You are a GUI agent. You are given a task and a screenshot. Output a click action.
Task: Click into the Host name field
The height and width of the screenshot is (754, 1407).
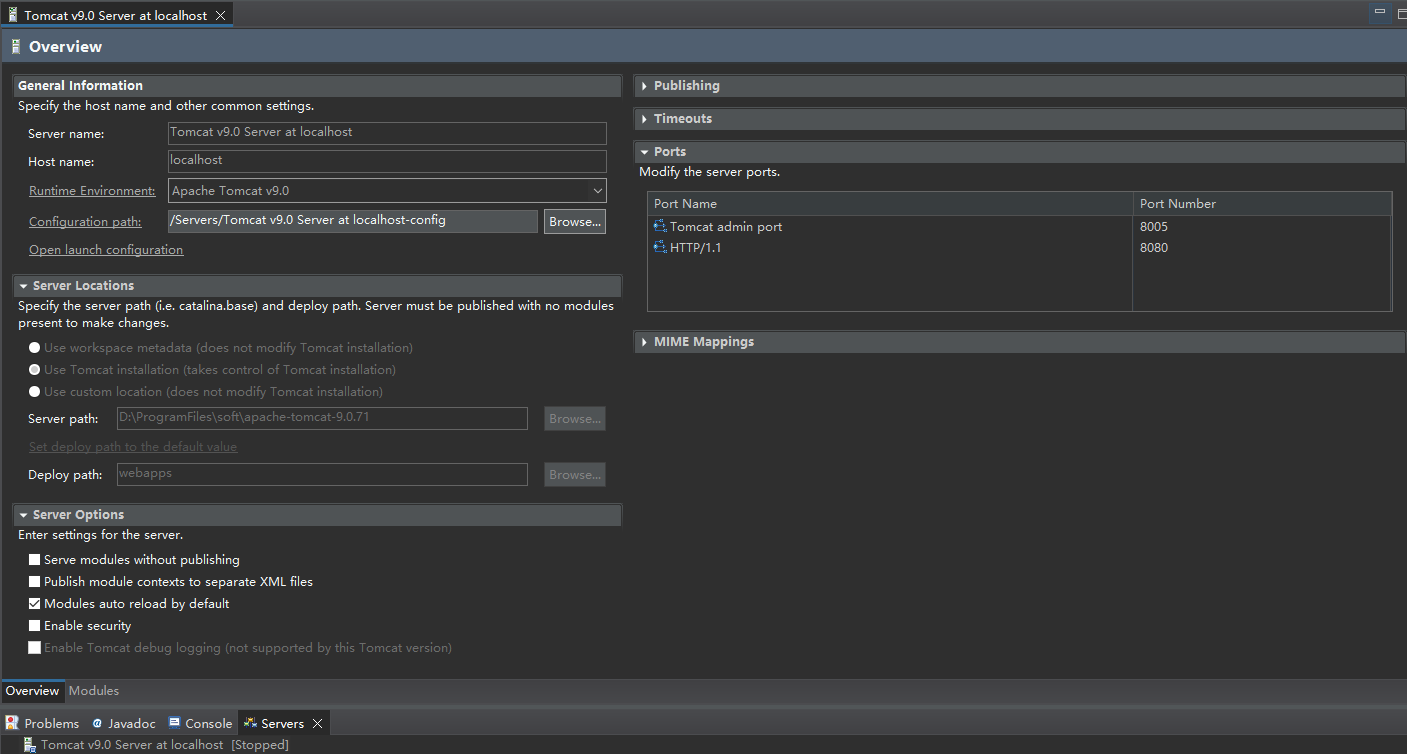[387, 161]
